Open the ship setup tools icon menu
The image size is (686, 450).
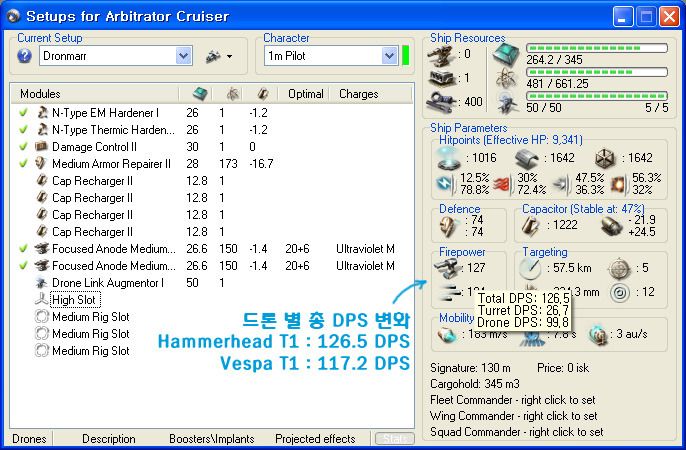(x=219, y=56)
